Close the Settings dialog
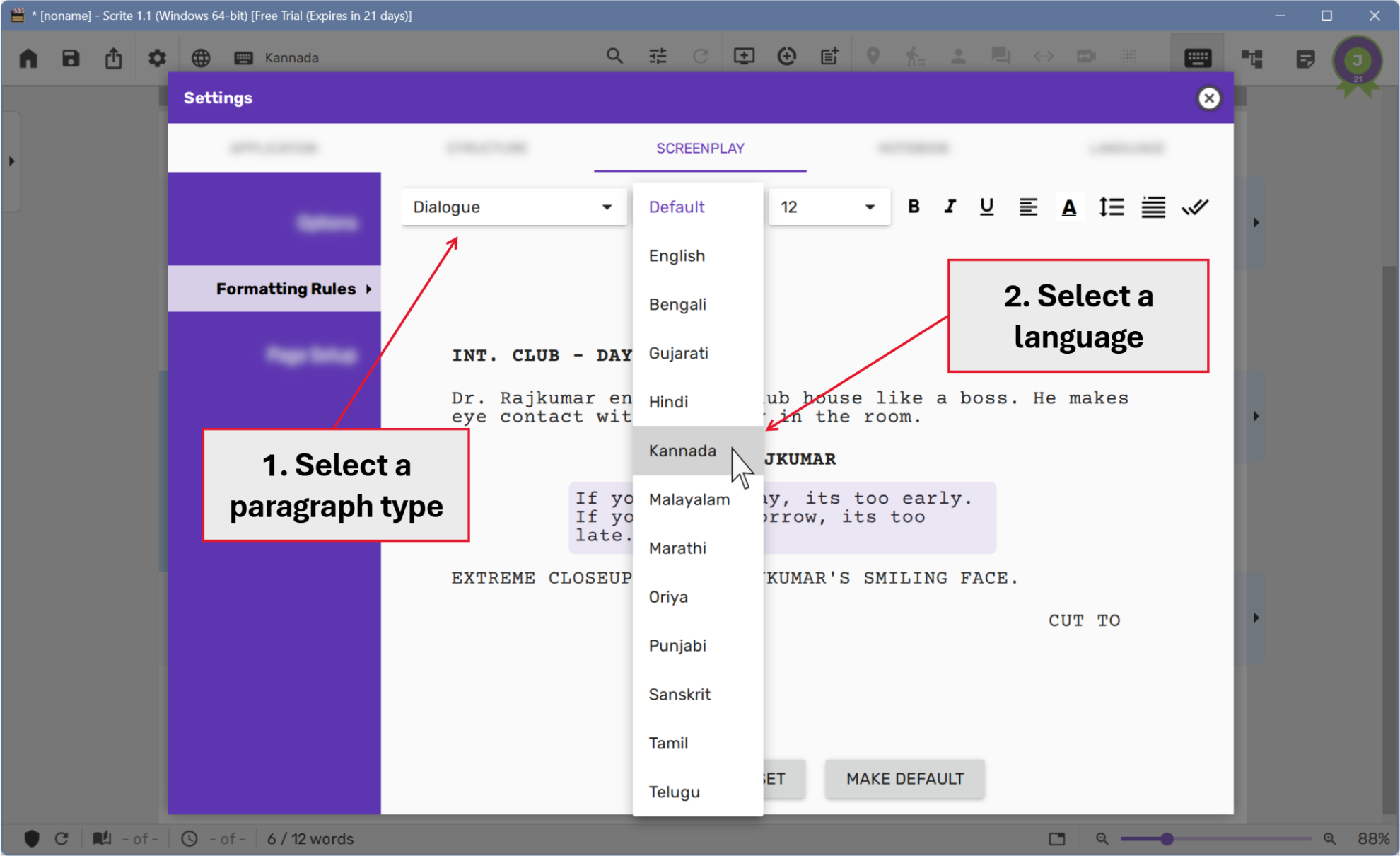 tap(1209, 98)
